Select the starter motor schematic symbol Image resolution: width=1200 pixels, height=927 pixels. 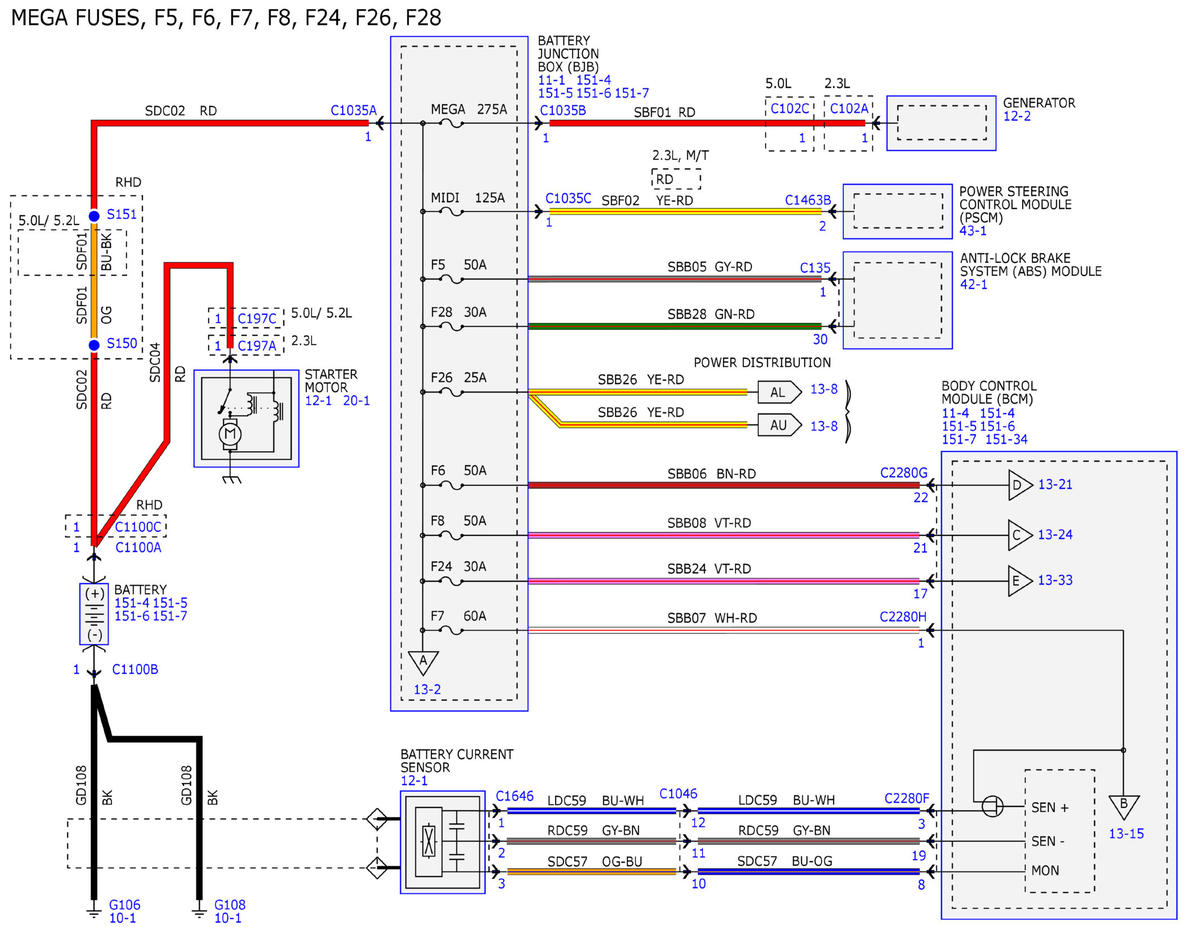(x=247, y=419)
